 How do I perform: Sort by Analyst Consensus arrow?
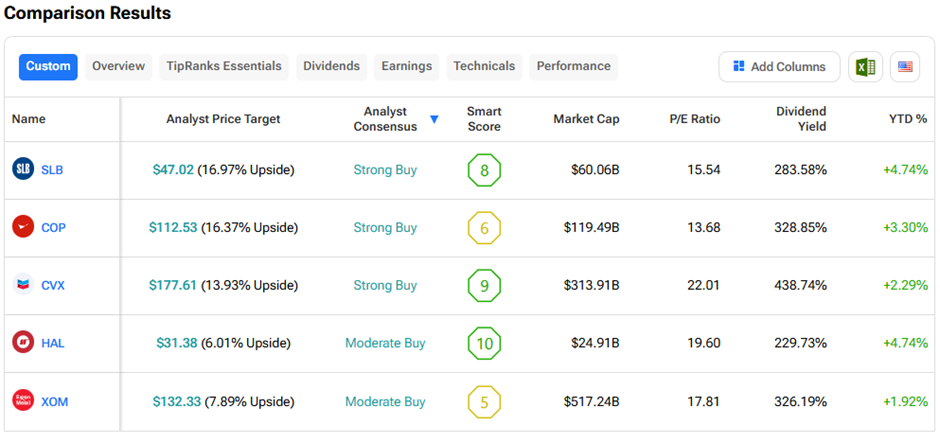(x=434, y=120)
